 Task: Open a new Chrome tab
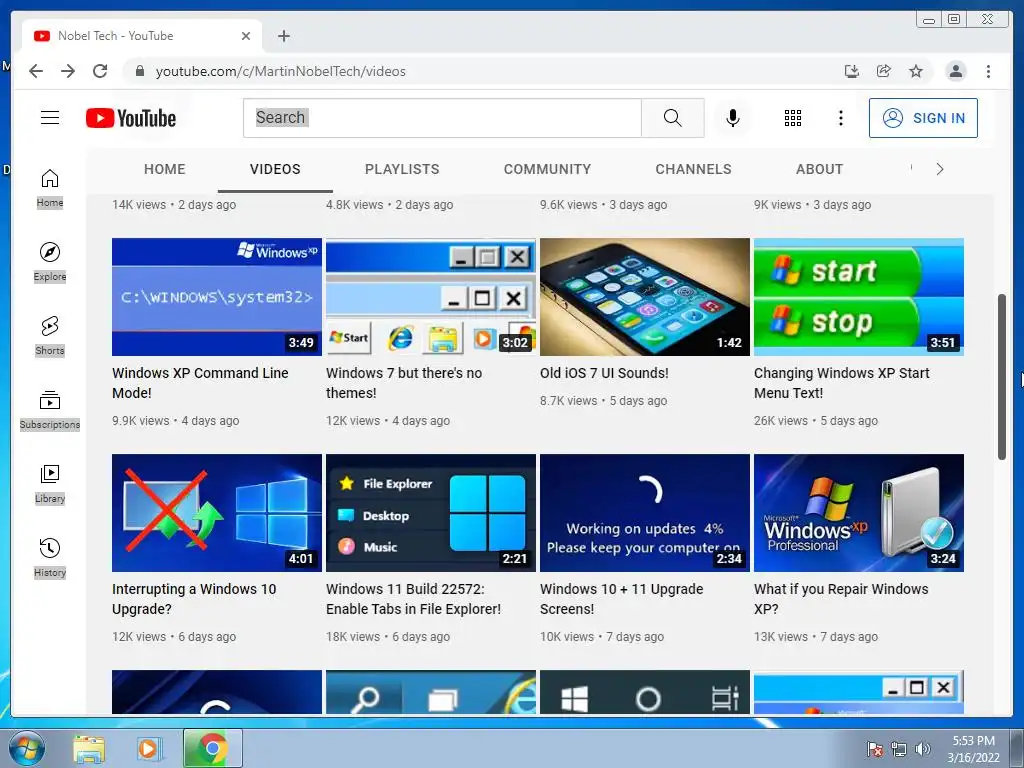click(283, 36)
